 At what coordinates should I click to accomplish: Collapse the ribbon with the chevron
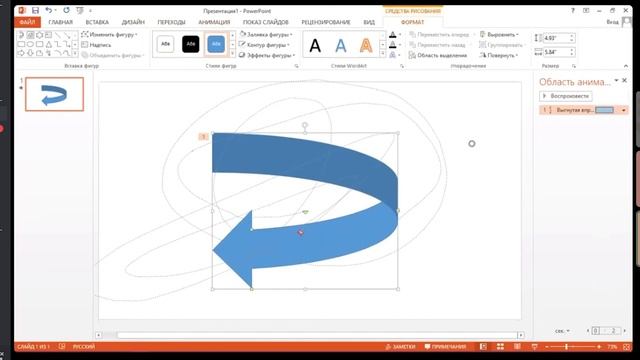[x=626, y=66]
